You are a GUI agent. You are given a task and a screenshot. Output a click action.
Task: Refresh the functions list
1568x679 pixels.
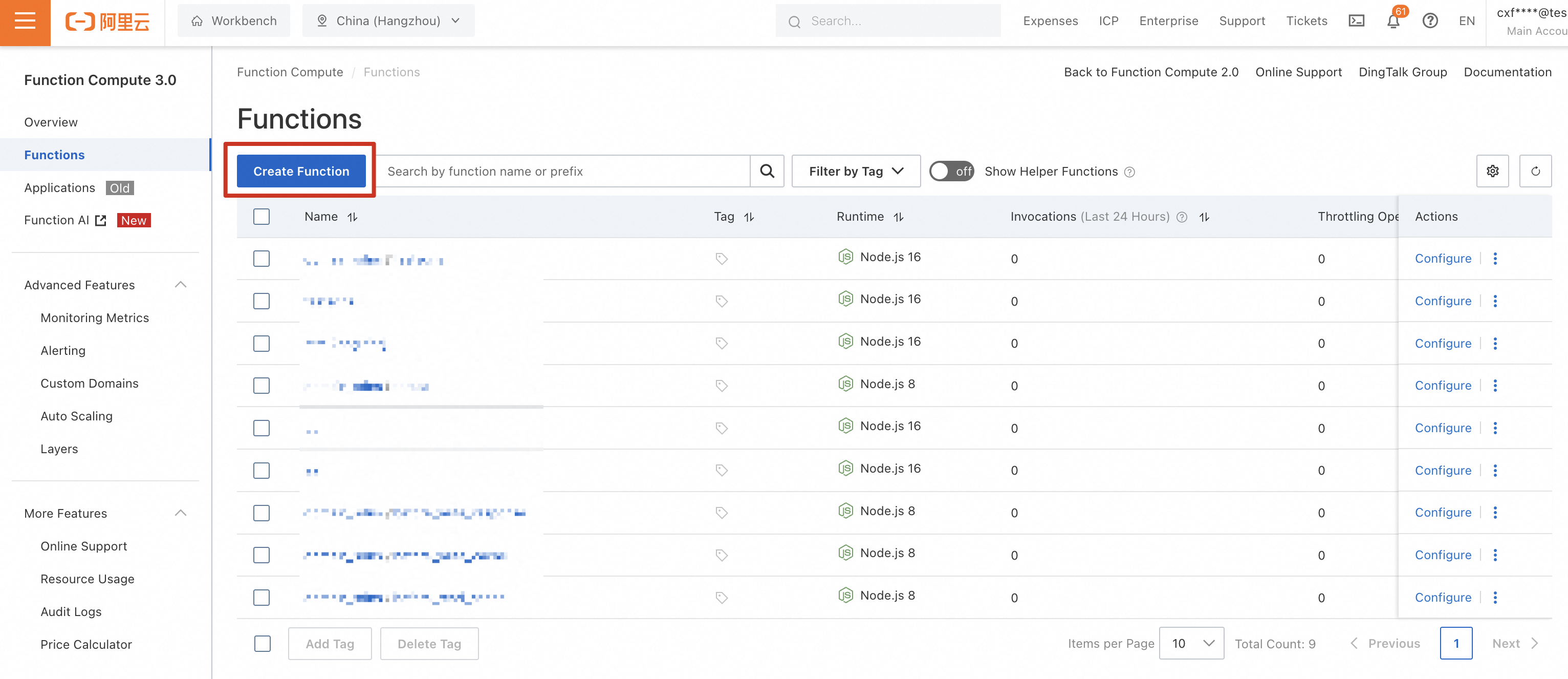click(x=1535, y=171)
